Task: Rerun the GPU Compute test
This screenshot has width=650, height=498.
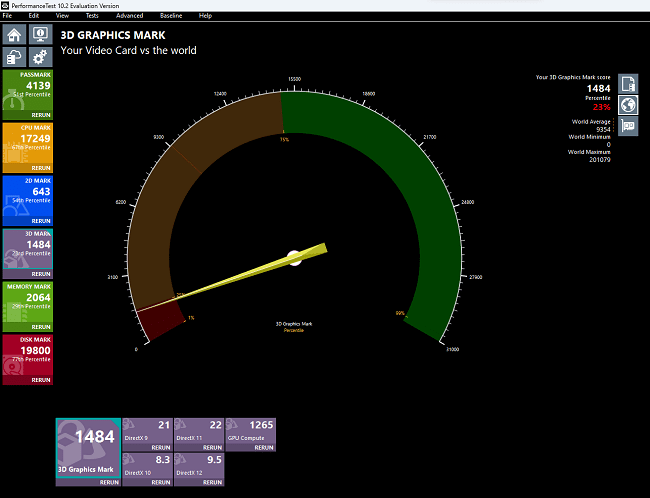Action: (264, 448)
